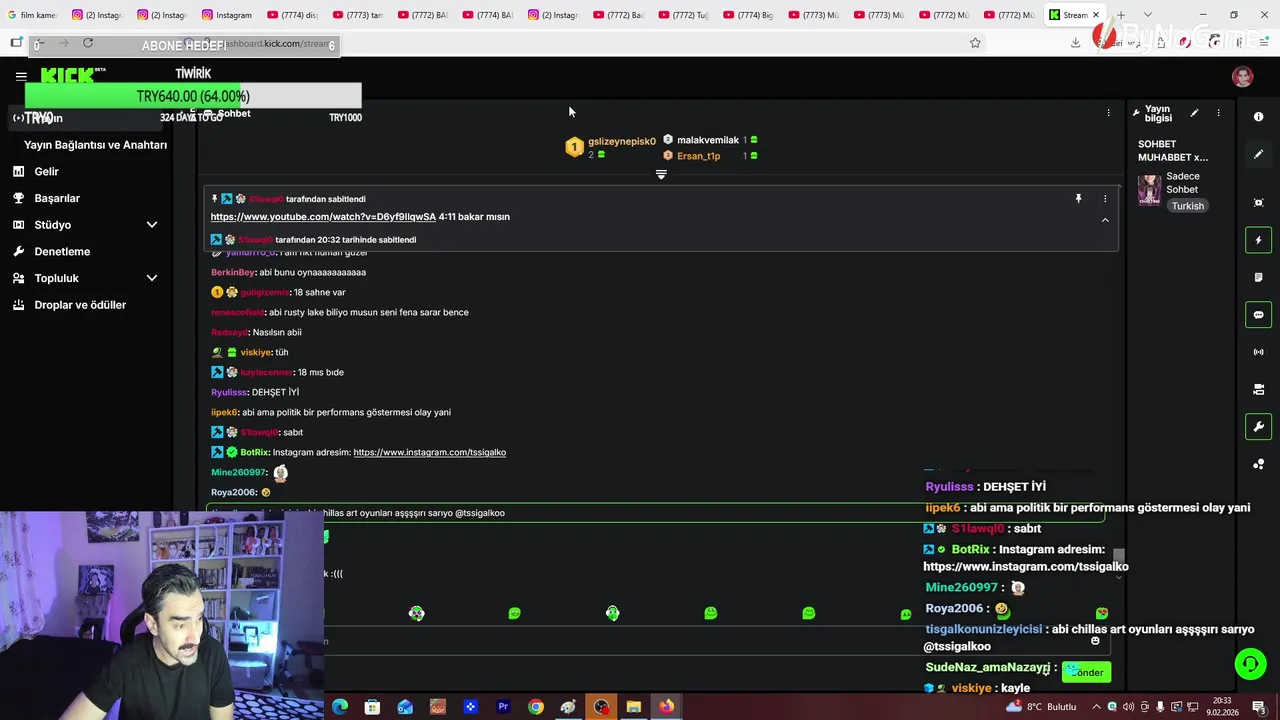Viewport: 1280px width, 720px height.
Task: Expand the Topluluk sidebar section
Action: [152, 278]
